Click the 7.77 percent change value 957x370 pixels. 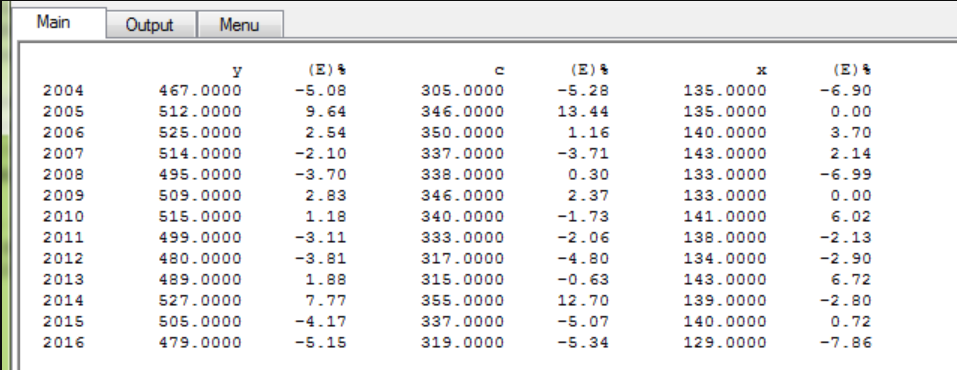click(326, 300)
